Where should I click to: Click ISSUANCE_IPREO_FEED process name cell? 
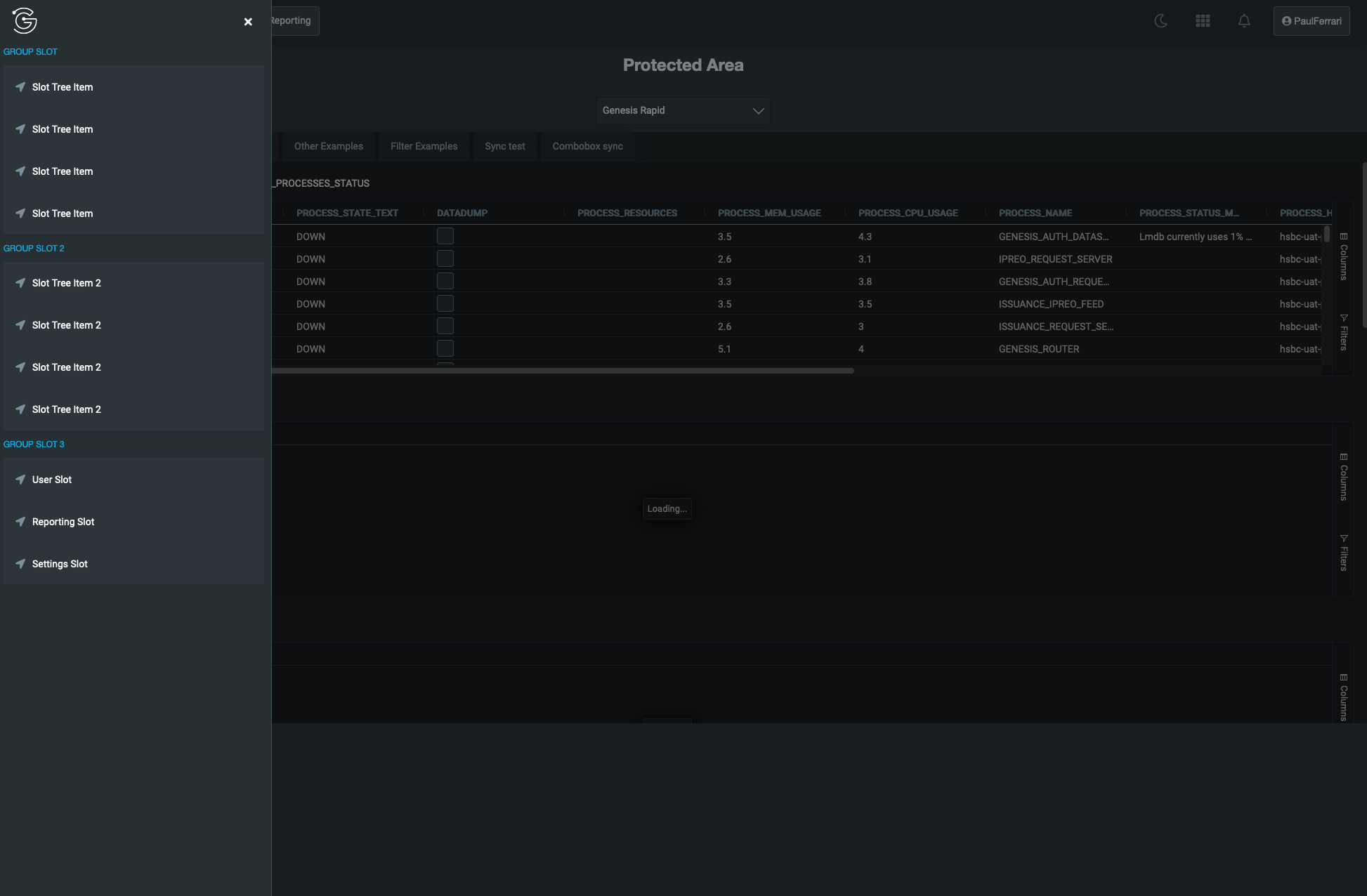tap(1051, 304)
